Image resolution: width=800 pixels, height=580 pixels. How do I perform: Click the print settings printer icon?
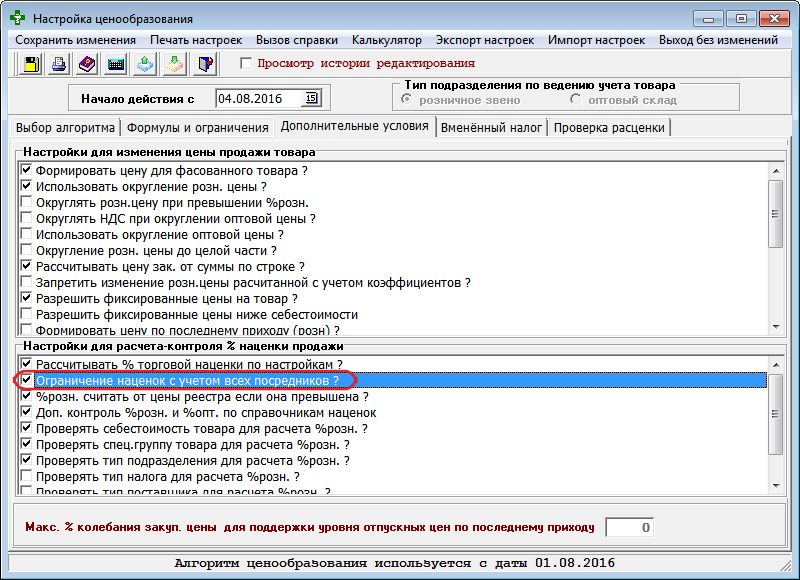click(59, 65)
